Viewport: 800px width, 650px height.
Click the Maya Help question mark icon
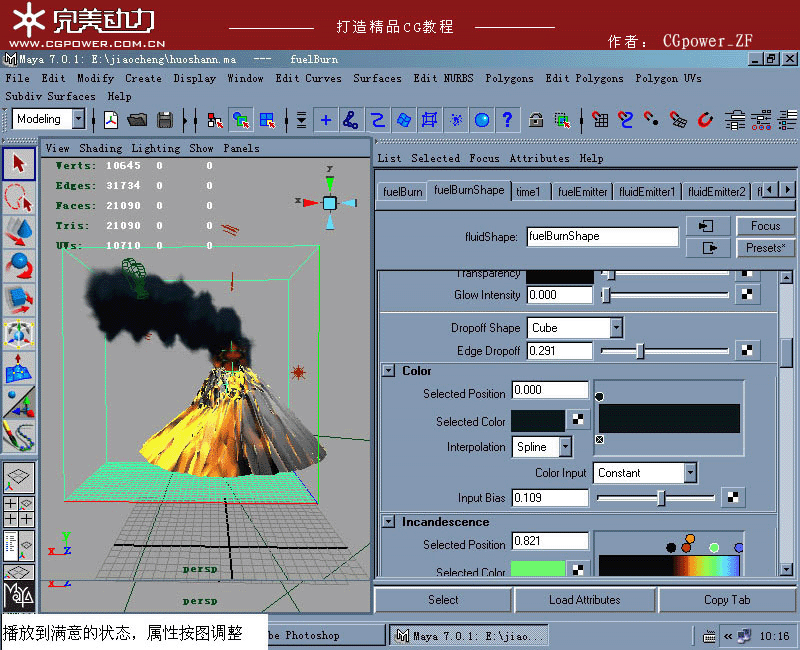(x=508, y=120)
